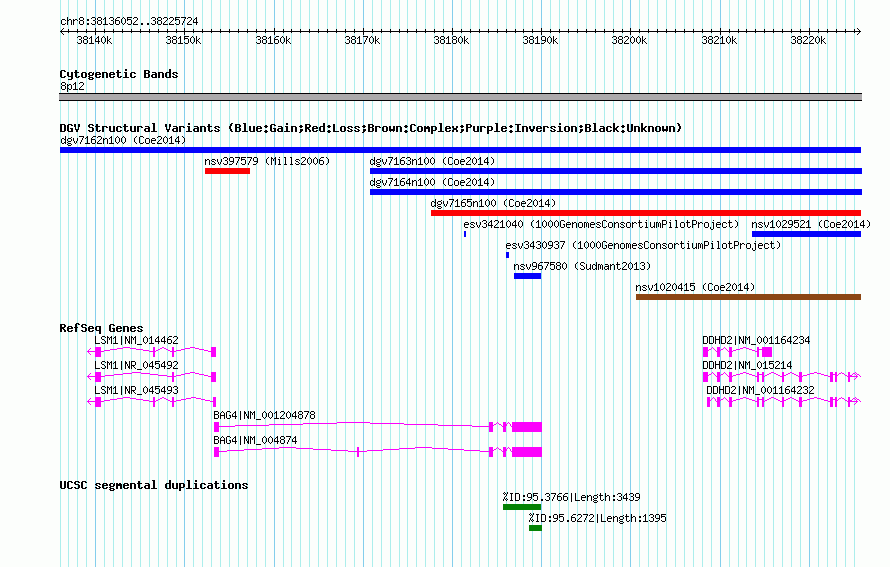Select the BAG4|NM_001204878 transcript label
The height and width of the screenshot is (567, 890).
coord(265,415)
